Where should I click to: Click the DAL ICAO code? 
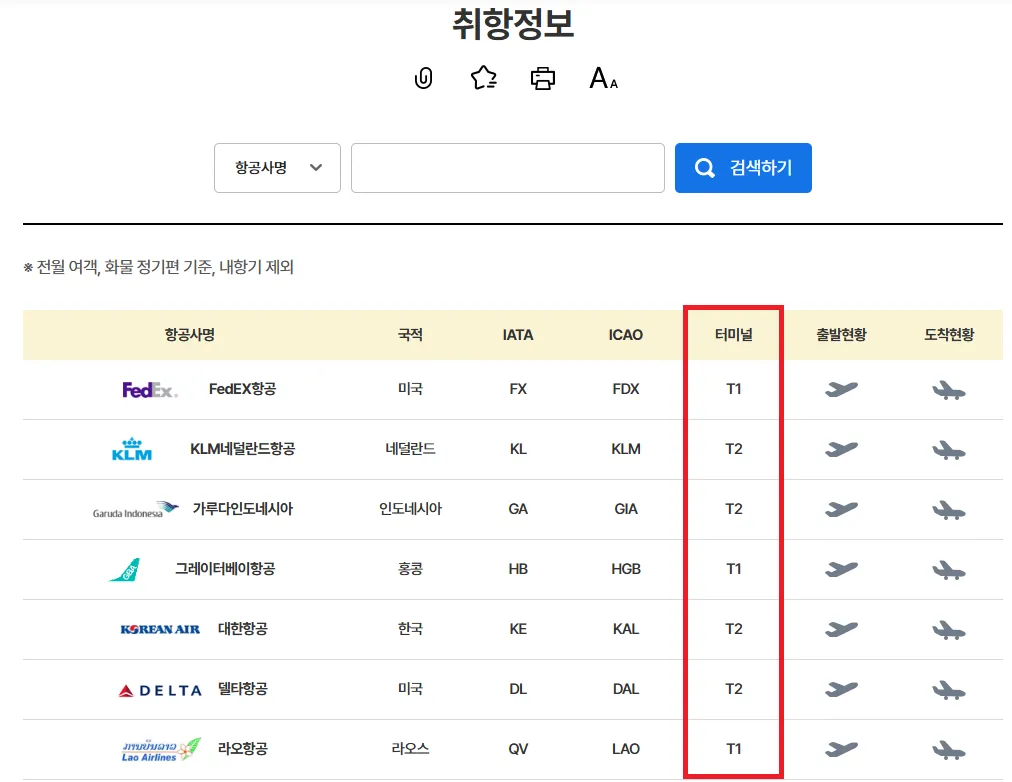625,689
